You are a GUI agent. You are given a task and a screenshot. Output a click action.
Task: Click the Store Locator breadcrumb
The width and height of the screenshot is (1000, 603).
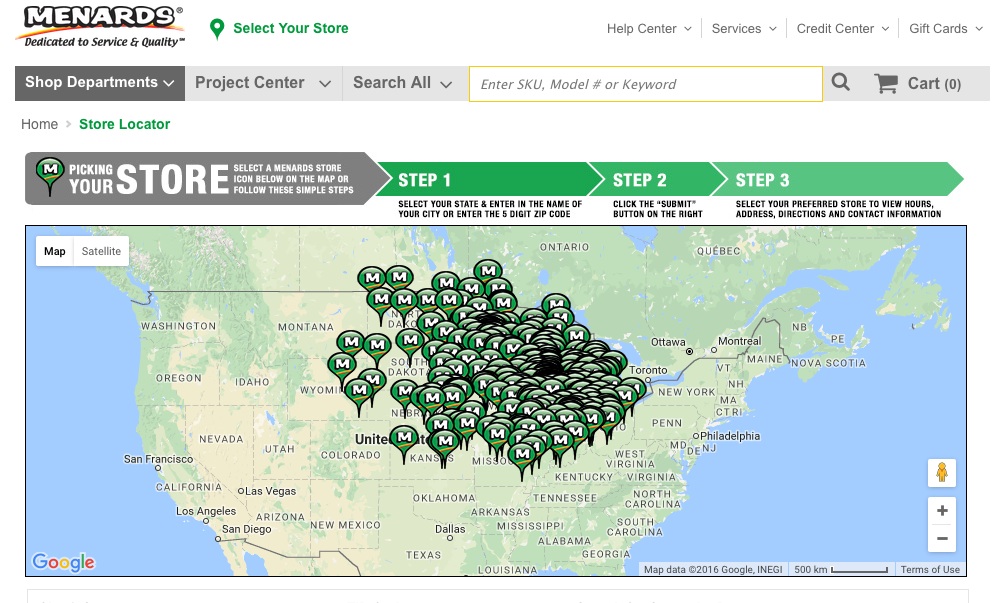click(124, 124)
